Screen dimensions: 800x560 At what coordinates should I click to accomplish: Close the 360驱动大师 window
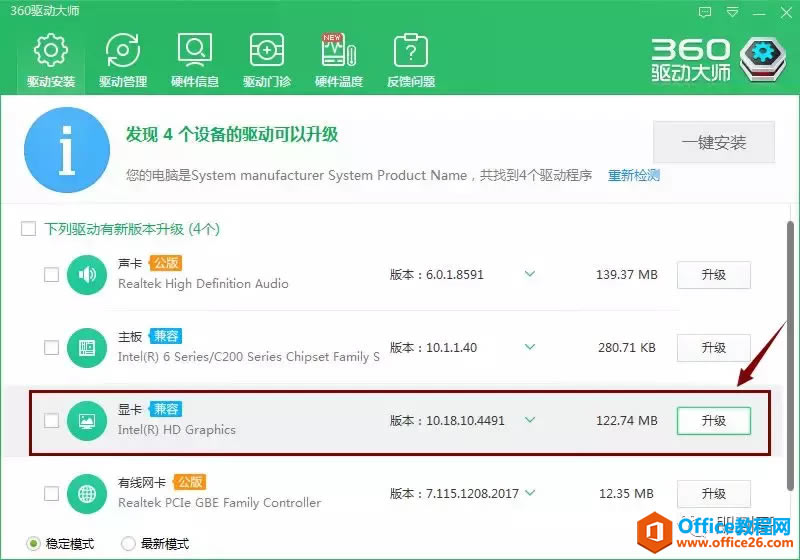786,12
